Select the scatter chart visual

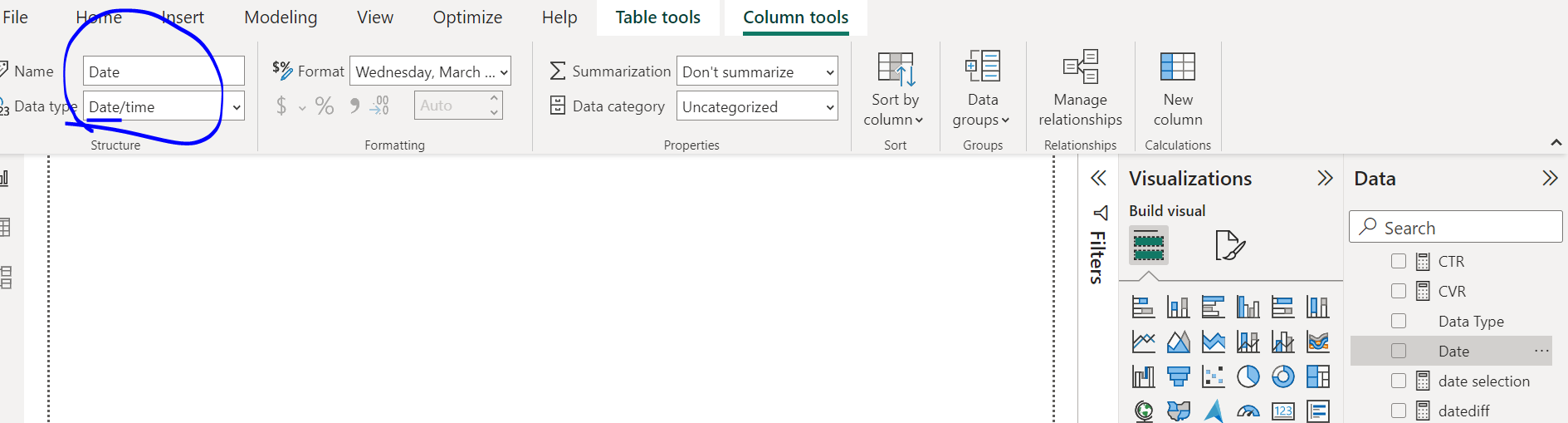[1213, 376]
